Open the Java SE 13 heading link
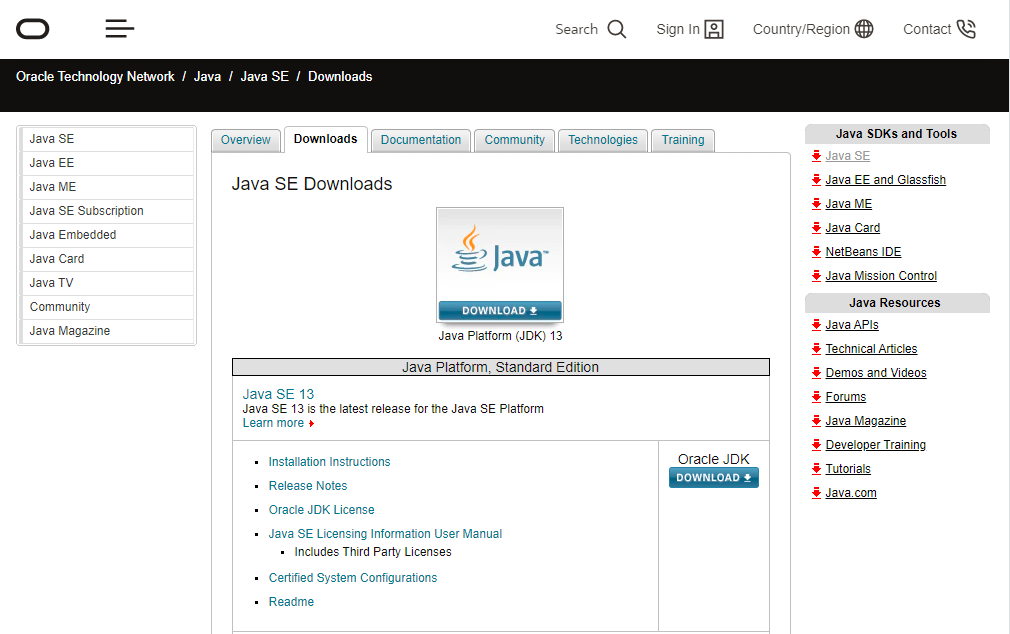This screenshot has width=1010, height=634. (x=278, y=394)
